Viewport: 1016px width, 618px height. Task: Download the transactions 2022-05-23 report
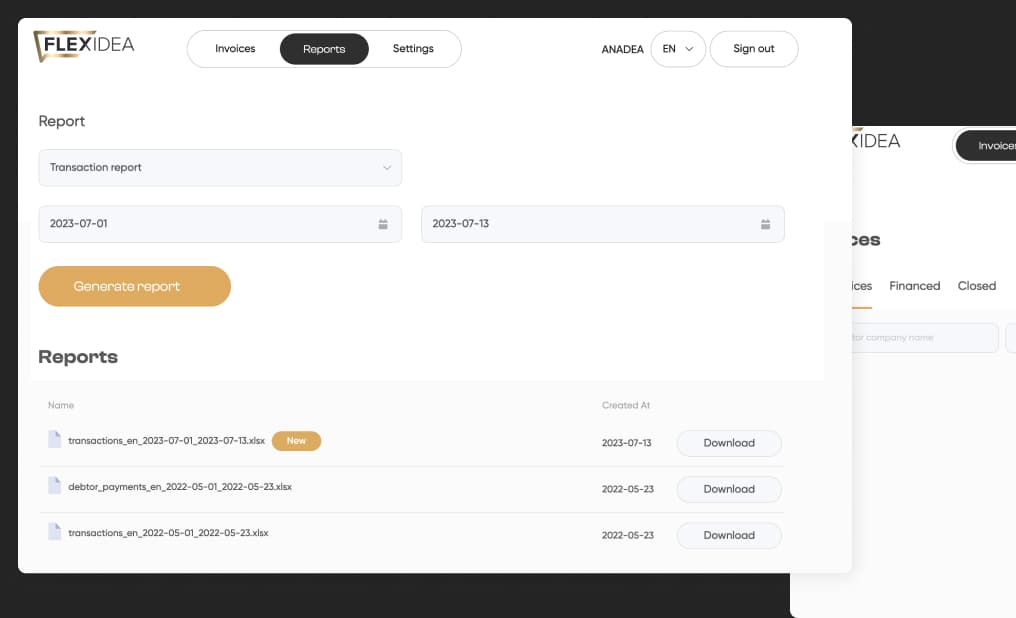[x=729, y=535]
